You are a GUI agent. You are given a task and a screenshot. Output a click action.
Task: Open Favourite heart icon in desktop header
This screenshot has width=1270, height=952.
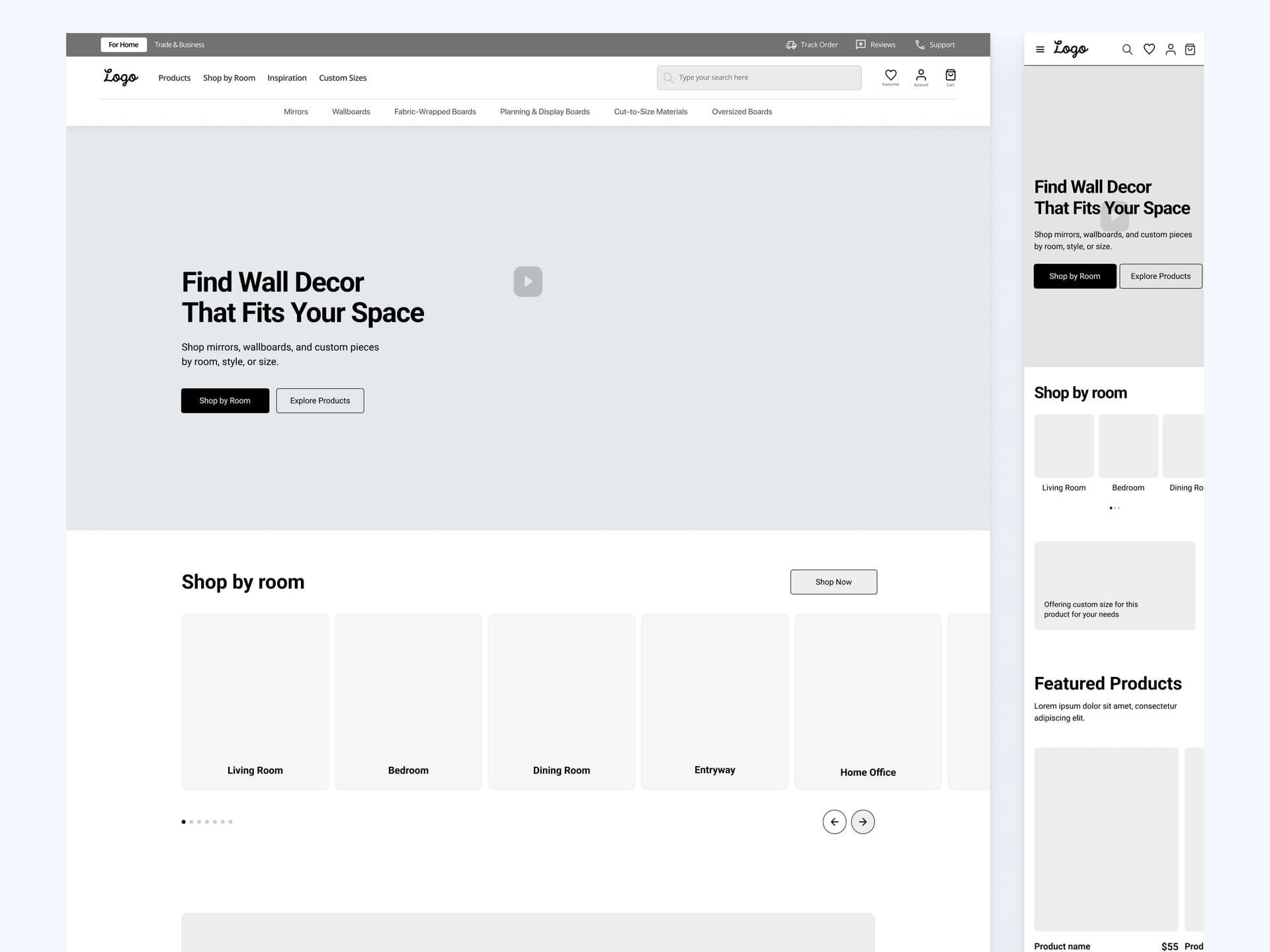click(890, 77)
